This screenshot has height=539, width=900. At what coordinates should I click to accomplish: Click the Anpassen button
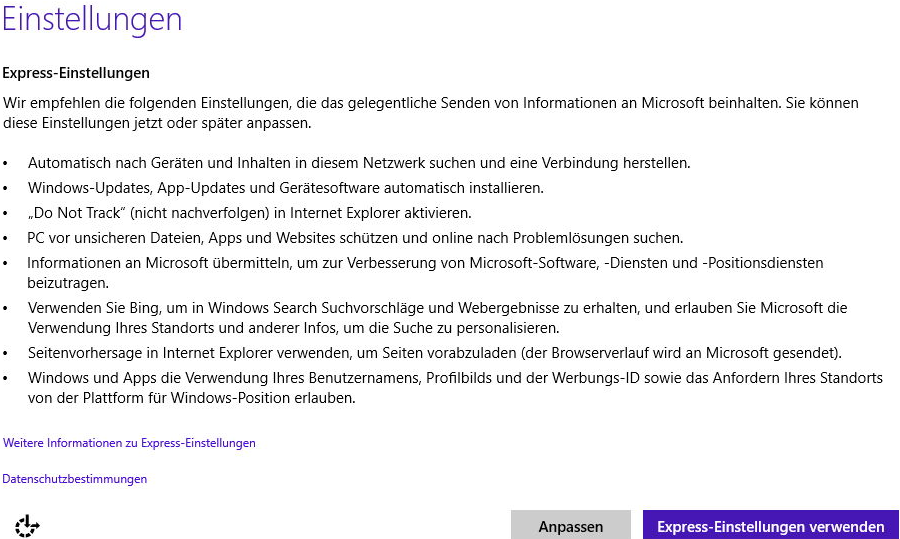[570, 526]
